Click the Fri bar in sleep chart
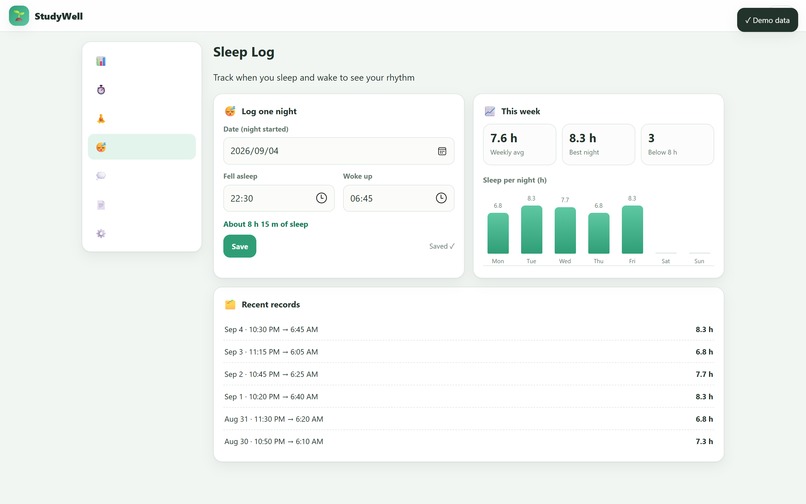 (x=632, y=230)
